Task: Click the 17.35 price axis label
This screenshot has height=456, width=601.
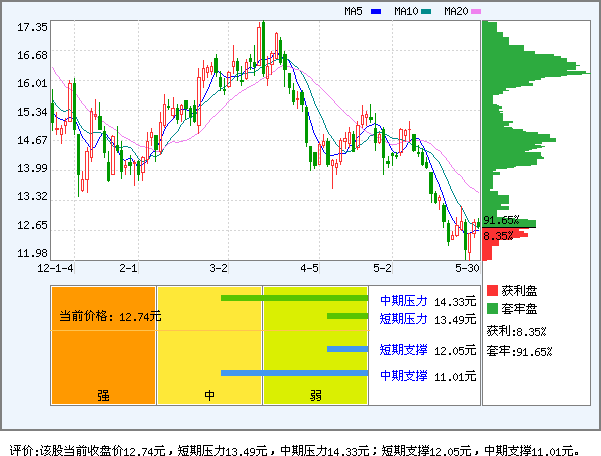Action: click(x=32, y=27)
